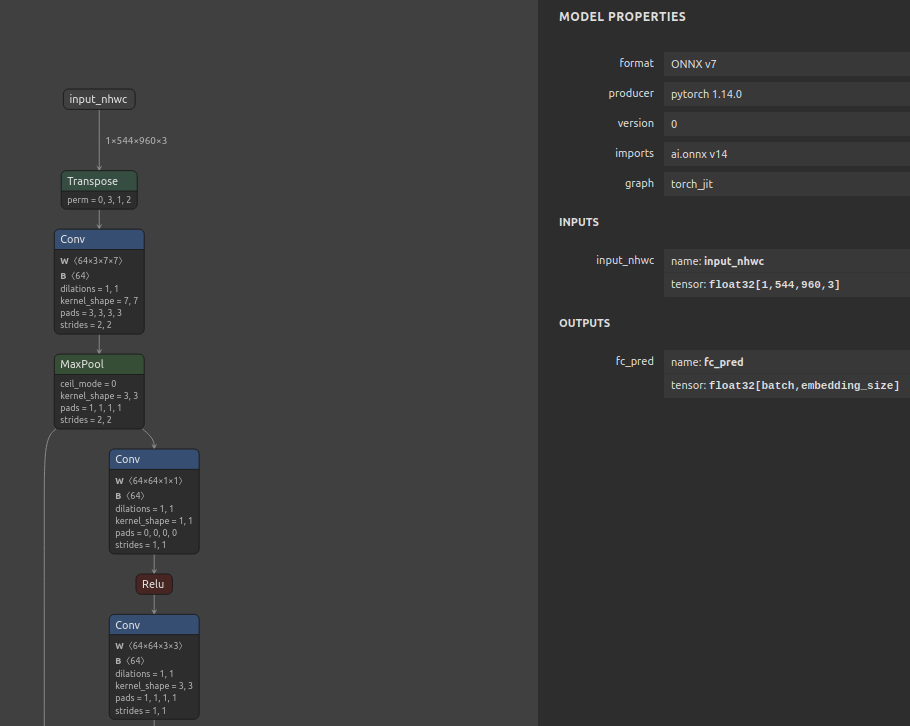Image resolution: width=910 pixels, height=726 pixels.
Task: Click the MODEL PROPERTIES panel heading
Action: pyautogui.click(x=622, y=17)
